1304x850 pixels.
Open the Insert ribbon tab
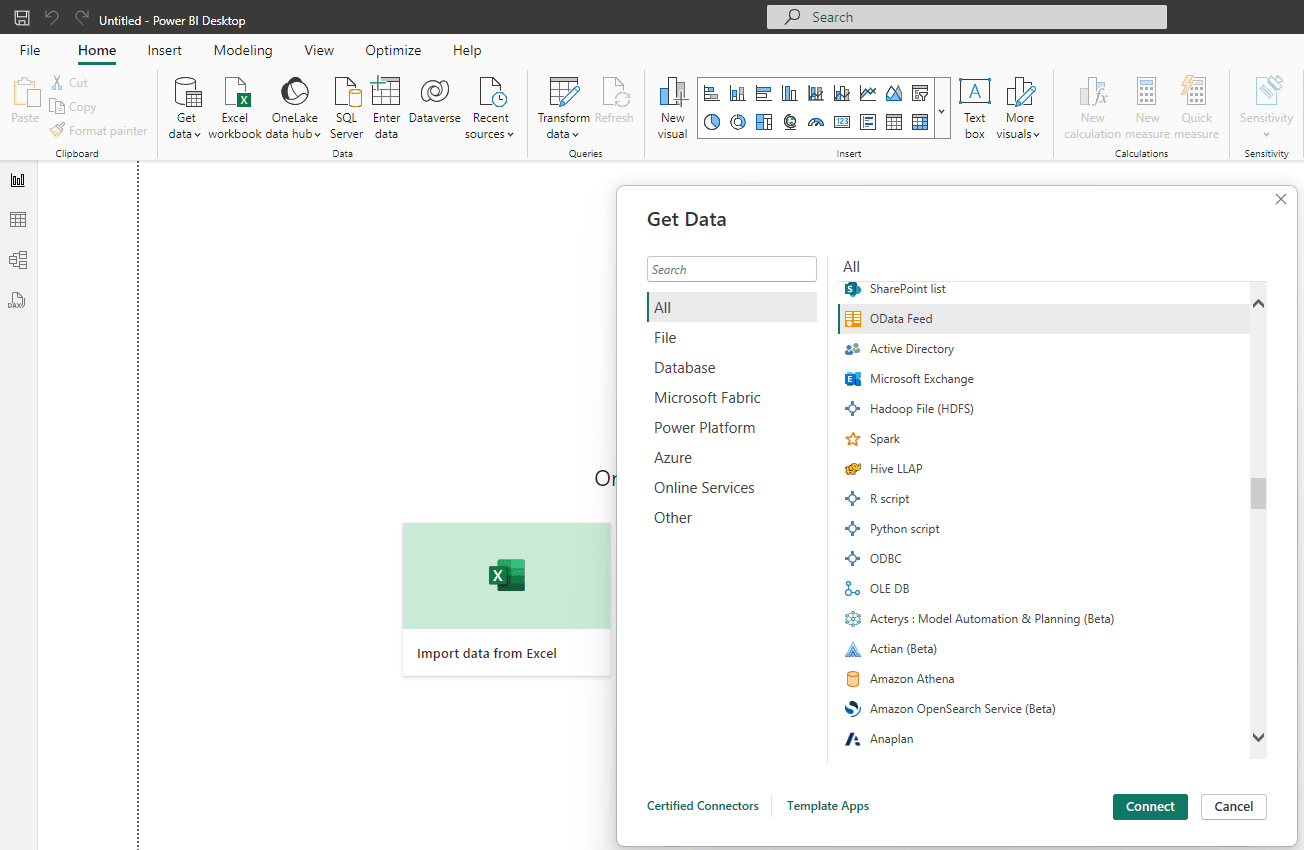(x=164, y=50)
